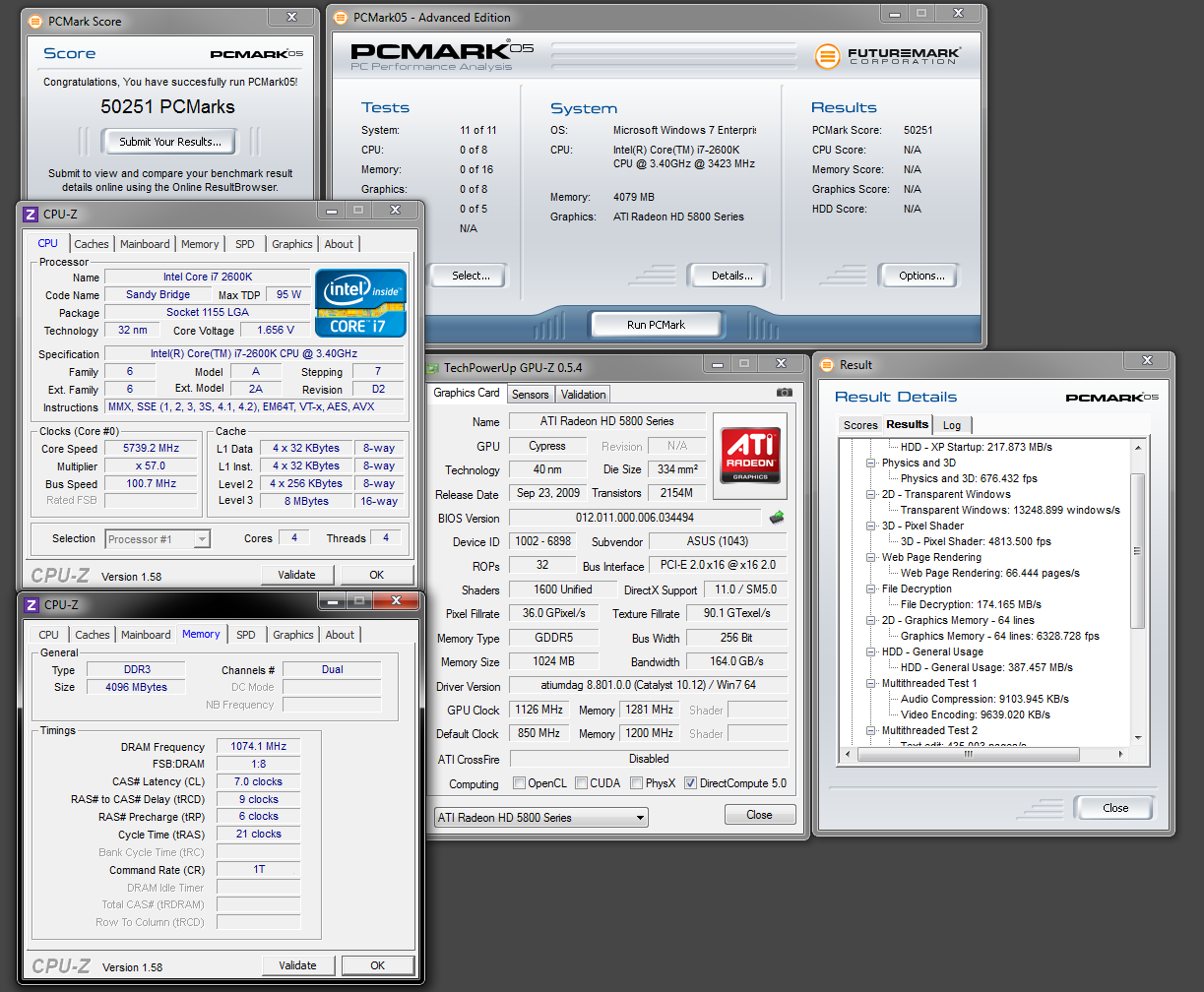Screen dimensions: 1204x992
Task: Click the GPU Clock 1126 MHz field
Action: (539, 710)
